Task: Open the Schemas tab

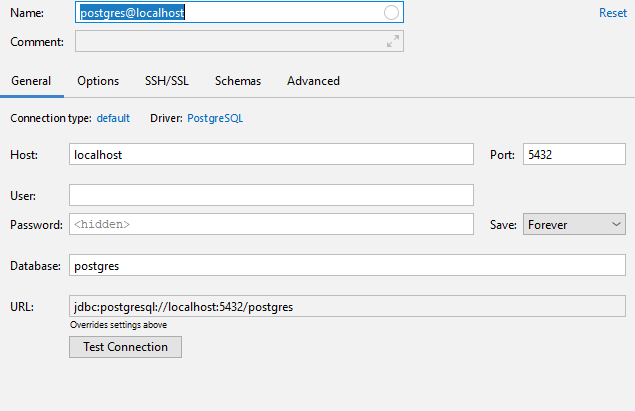Action: click(238, 81)
